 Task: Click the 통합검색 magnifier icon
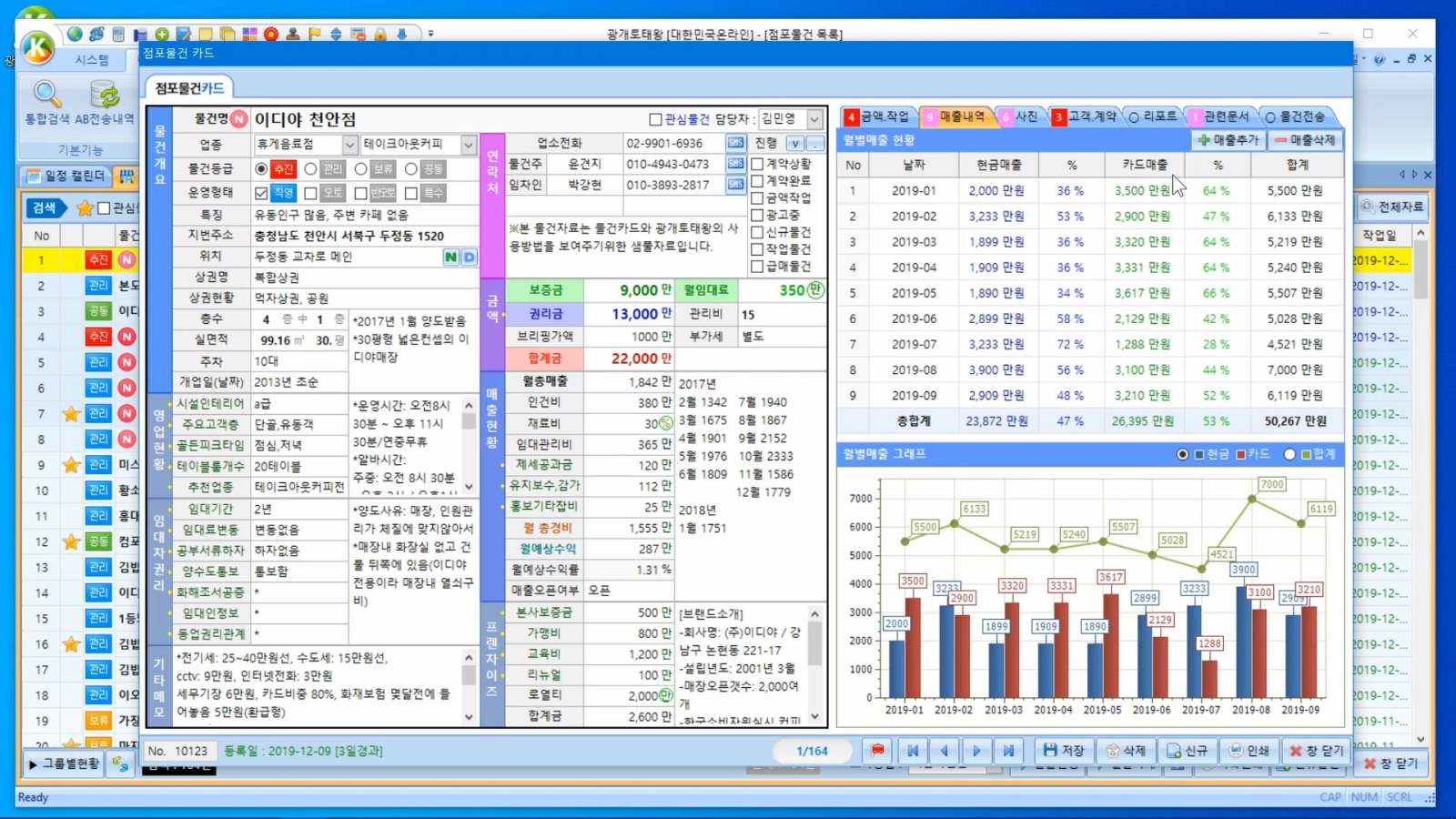tap(46, 95)
